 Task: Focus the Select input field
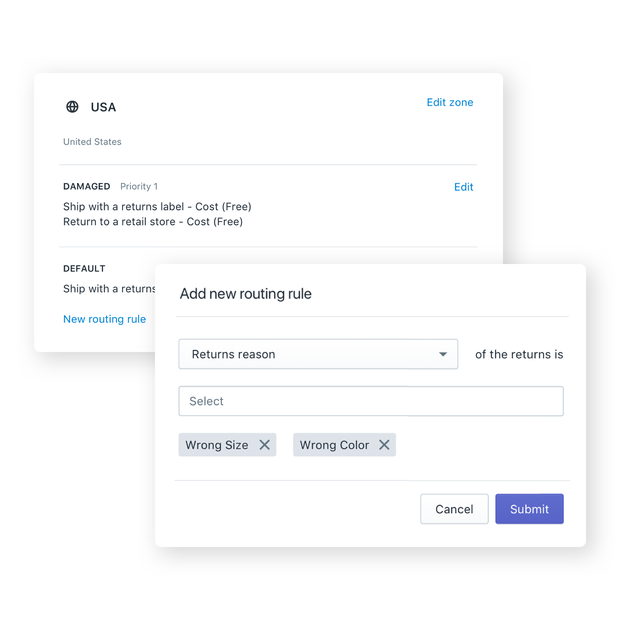coord(371,401)
